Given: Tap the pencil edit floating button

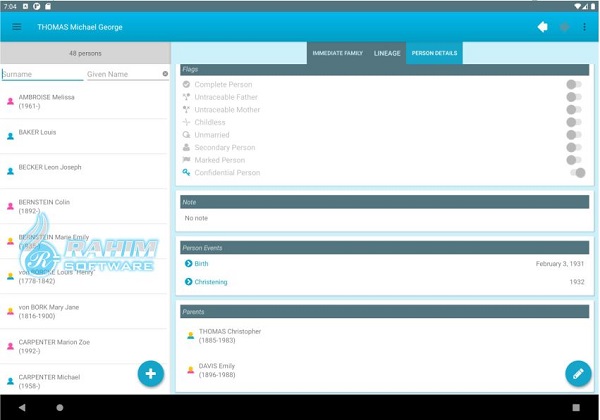Looking at the screenshot, I should tap(578, 373).
